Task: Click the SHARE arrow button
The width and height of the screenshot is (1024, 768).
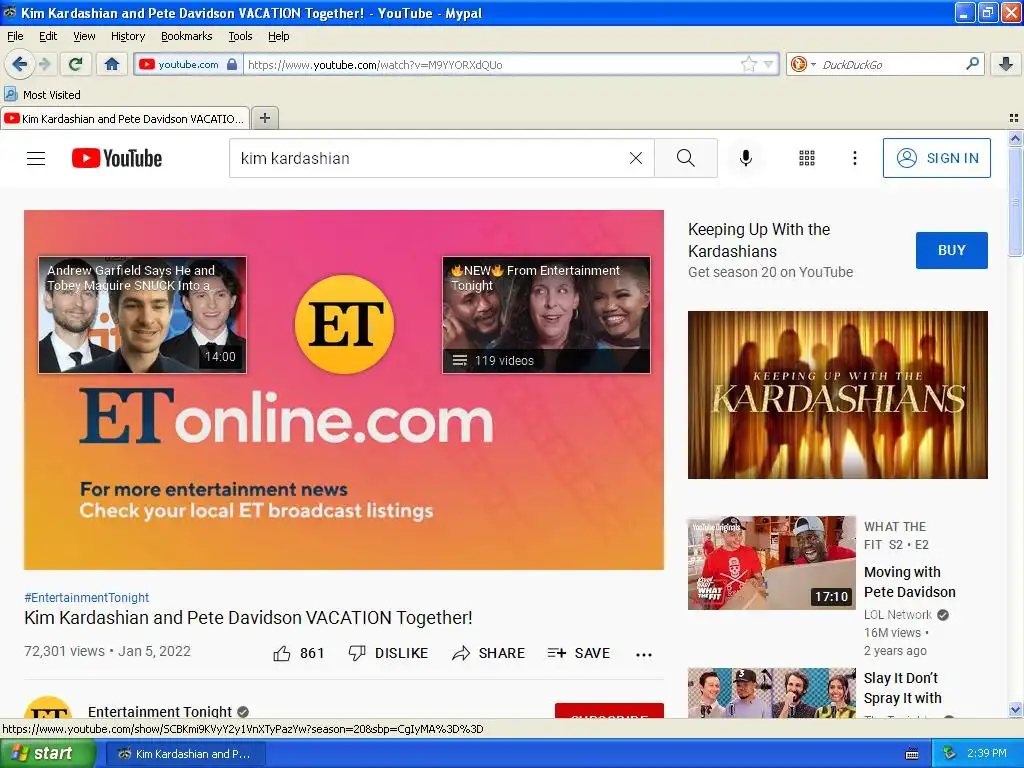Action: (x=488, y=653)
